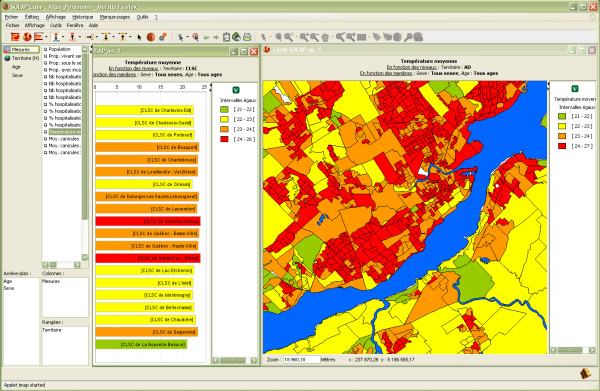Select the highlighted Température measure
Image resolution: width=600 pixels, height=391 pixels.
65,132
